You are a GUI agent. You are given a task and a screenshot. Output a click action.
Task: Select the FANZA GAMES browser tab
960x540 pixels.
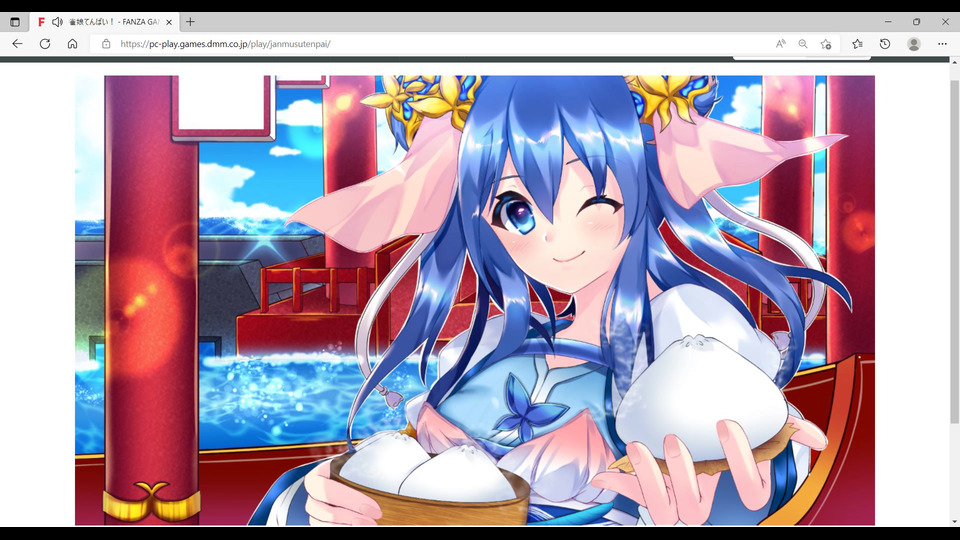(x=104, y=22)
